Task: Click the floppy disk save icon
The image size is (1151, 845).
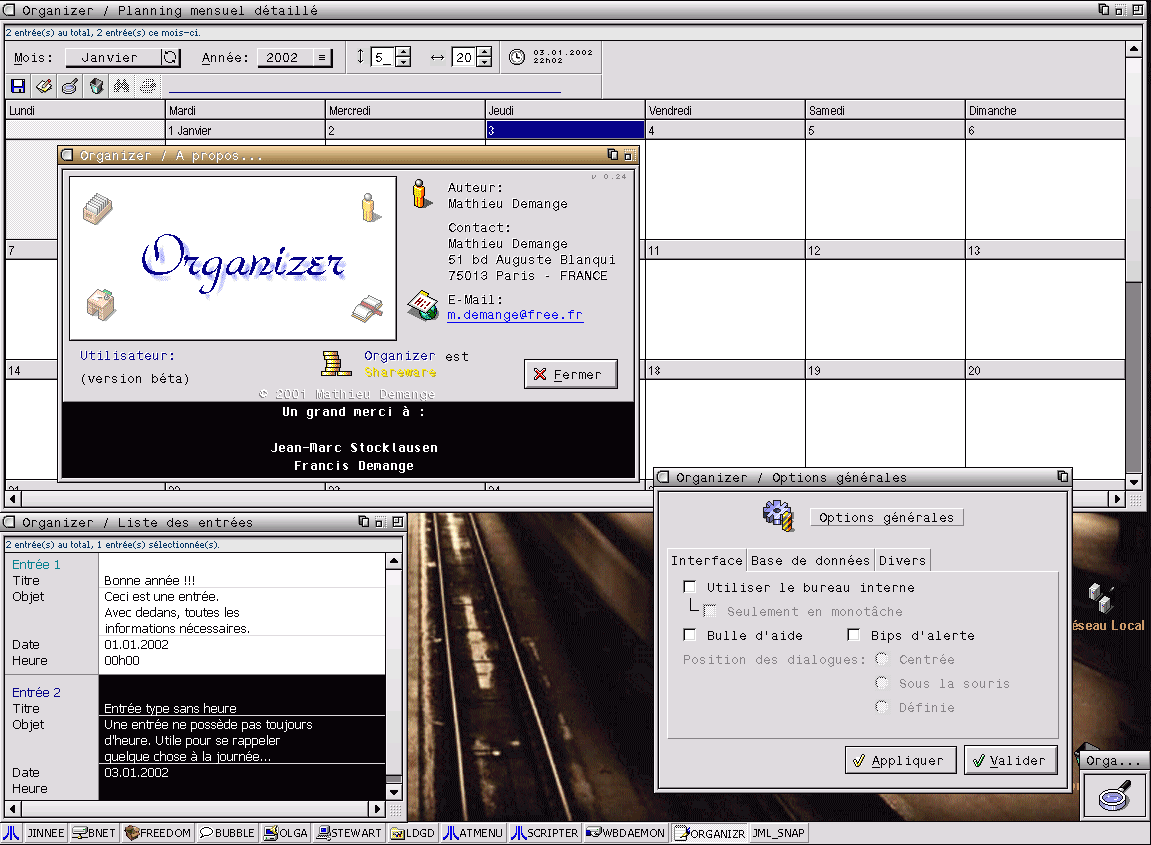Action: coord(18,86)
